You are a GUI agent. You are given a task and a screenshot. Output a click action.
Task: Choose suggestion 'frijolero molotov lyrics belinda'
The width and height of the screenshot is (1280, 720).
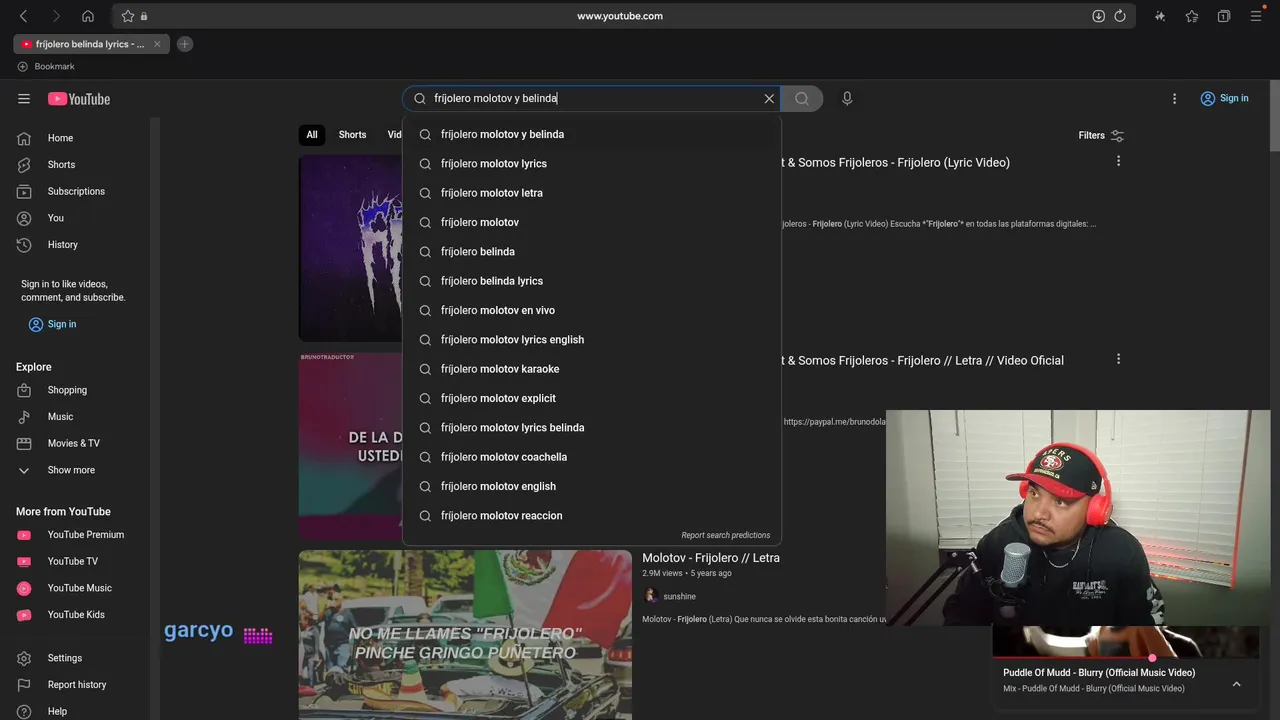(x=592, y=428)
